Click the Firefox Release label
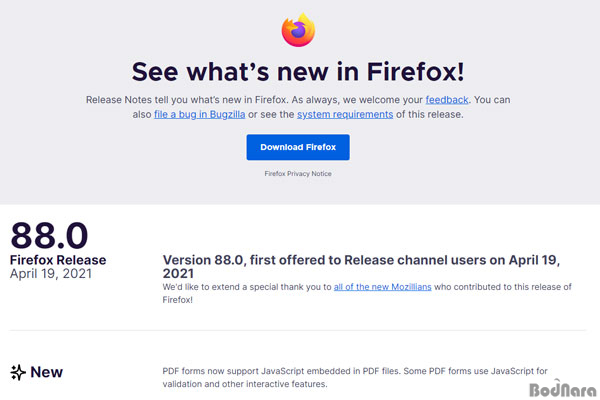 tap(58, 260)
